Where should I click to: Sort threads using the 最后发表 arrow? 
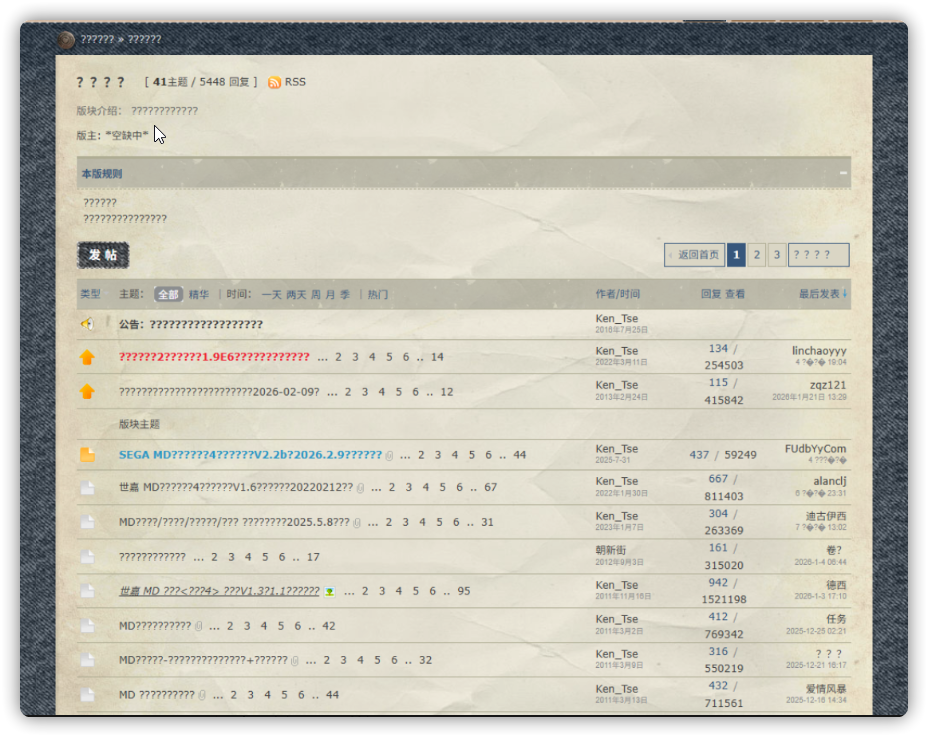click(845, 294)
